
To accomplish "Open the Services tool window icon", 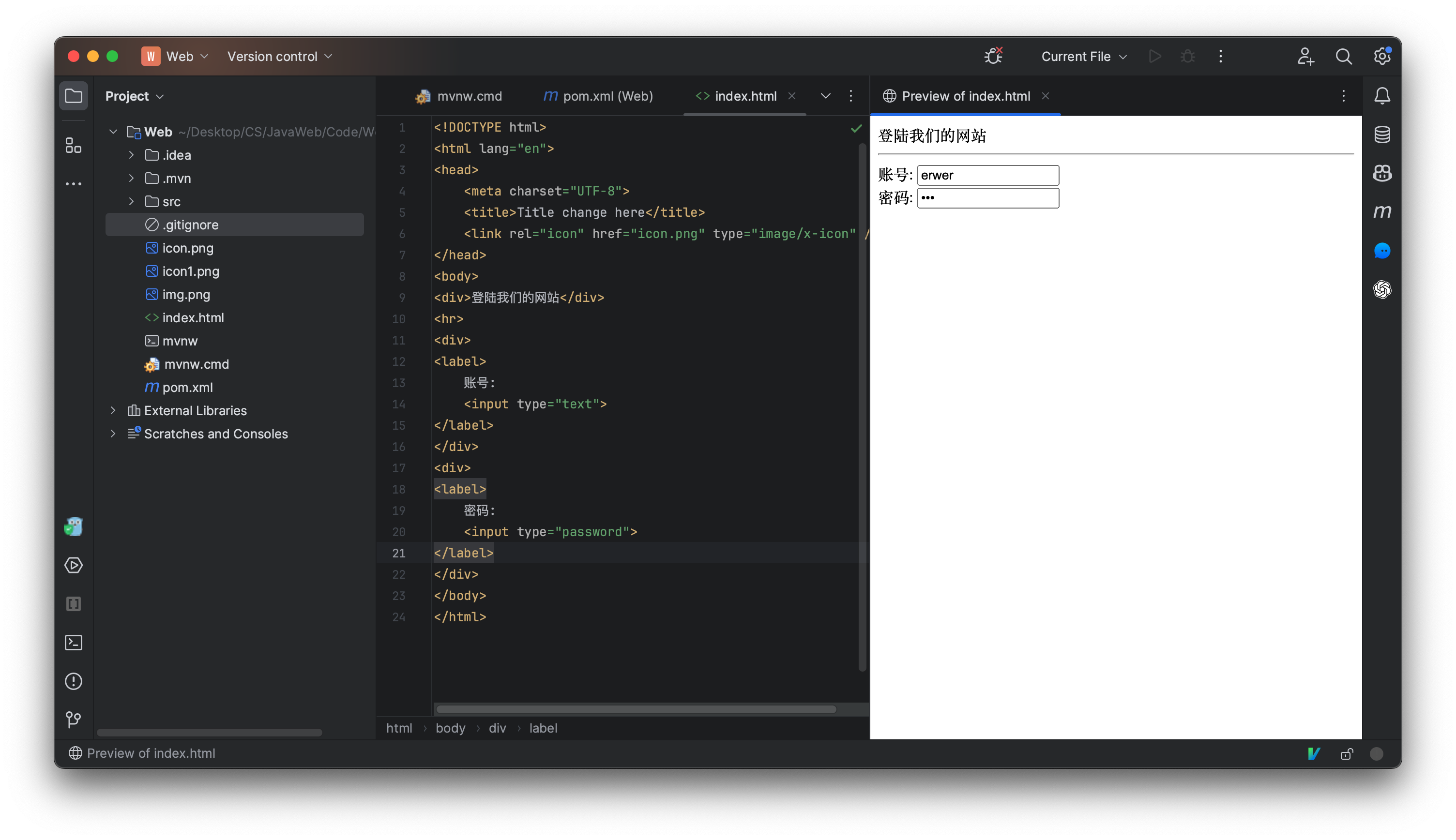I will pos(73,565).
